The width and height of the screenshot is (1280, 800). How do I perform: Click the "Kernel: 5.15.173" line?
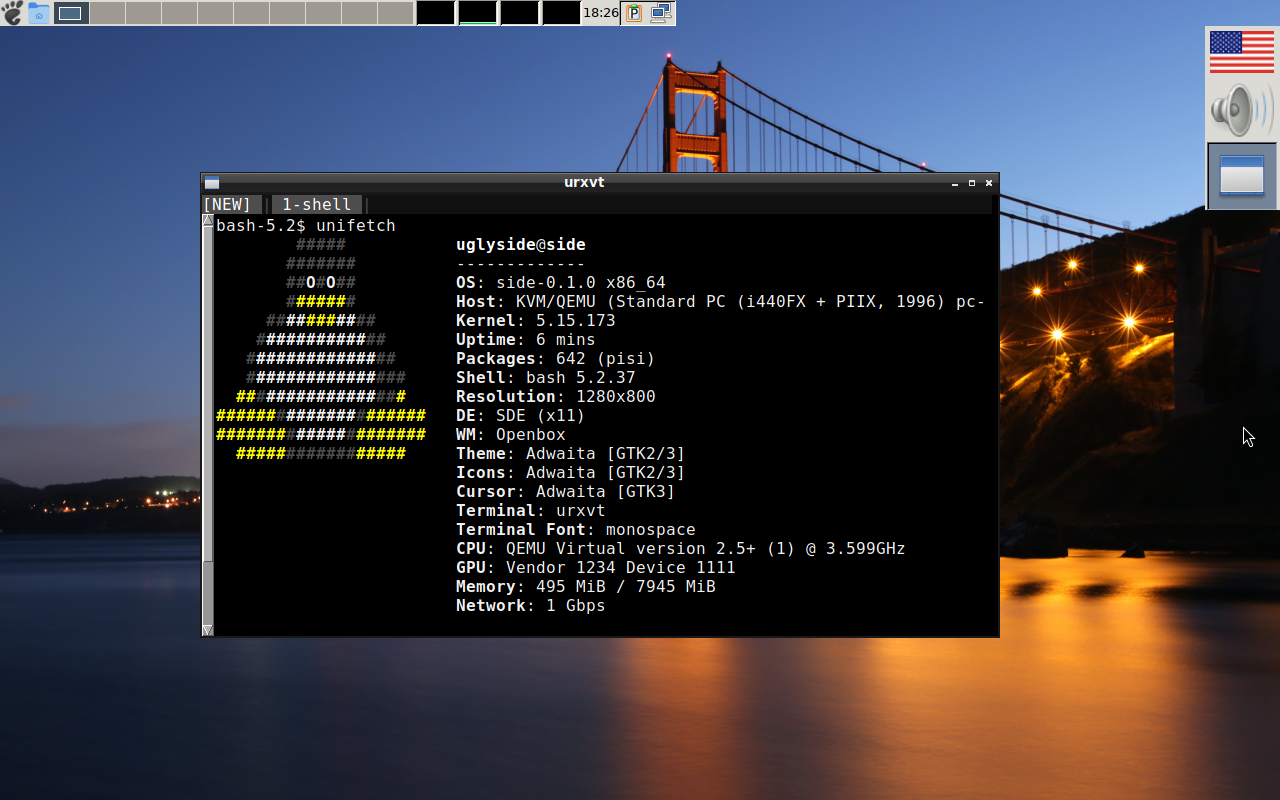[x=536, y=321]
